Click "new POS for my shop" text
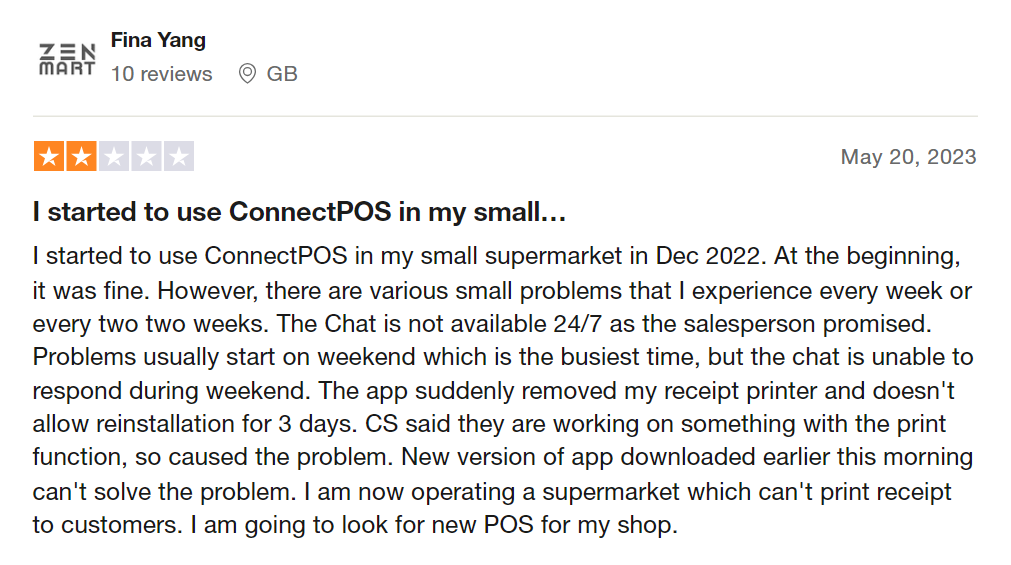The image size is (1011, 565). tap(564, 525)
